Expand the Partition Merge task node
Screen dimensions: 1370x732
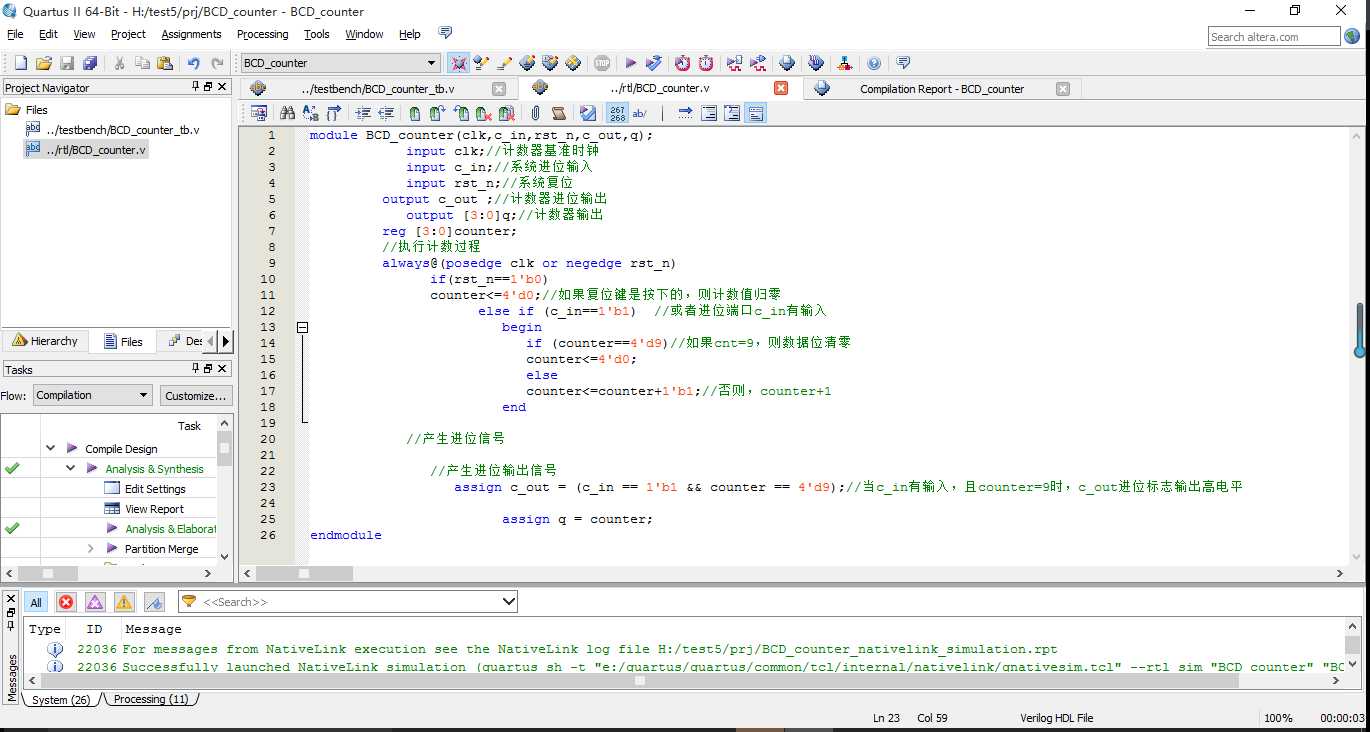90,548
